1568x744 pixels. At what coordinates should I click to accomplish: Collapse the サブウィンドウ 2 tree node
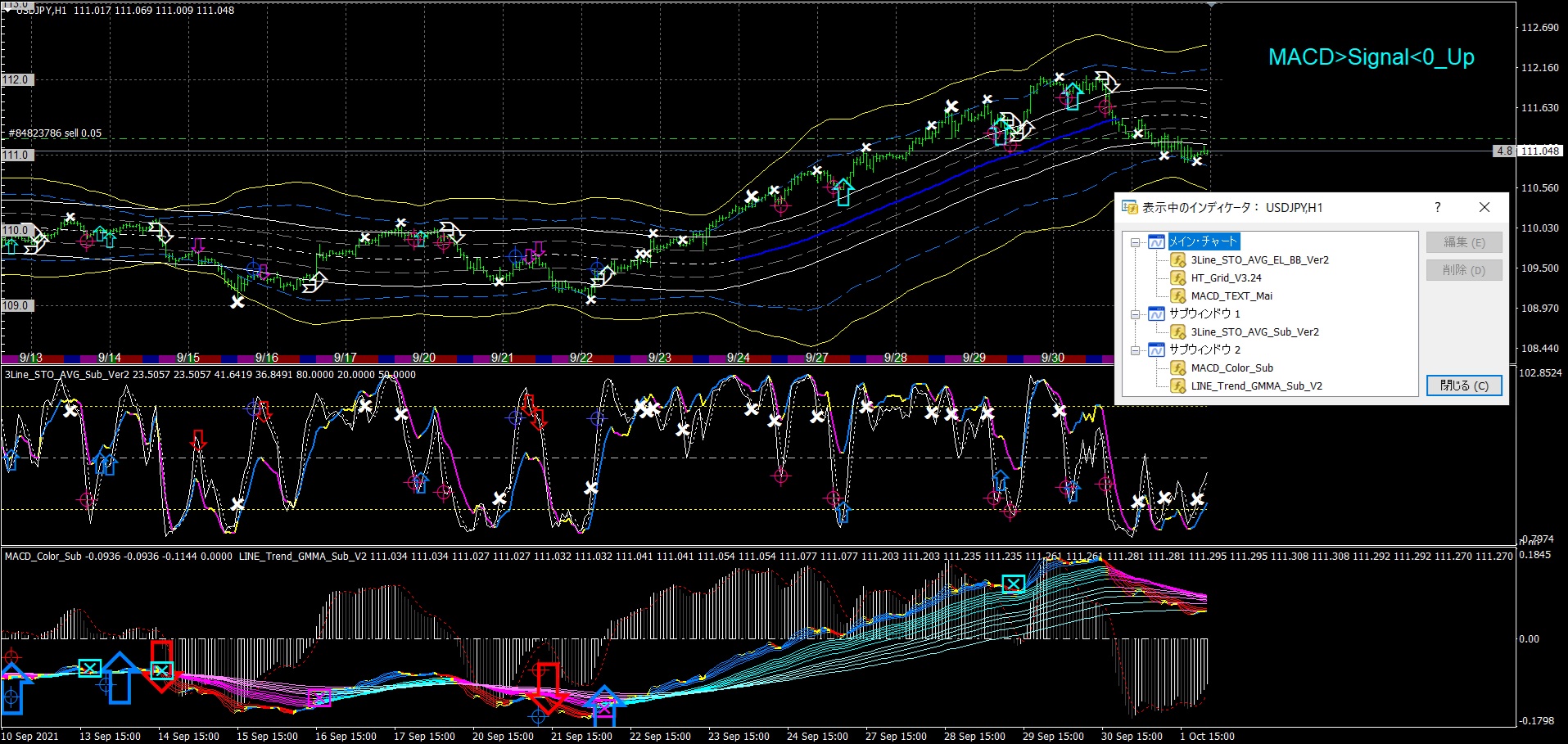pos(1136,350)
